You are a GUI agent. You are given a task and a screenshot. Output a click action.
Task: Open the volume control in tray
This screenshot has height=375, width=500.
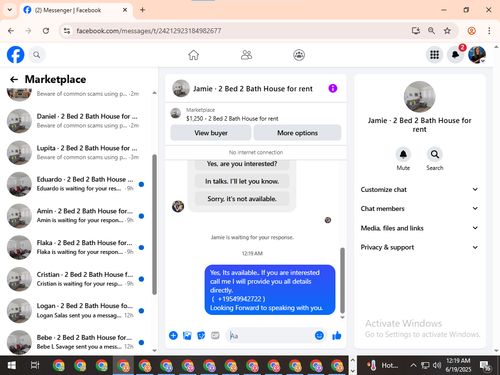coord(436,365)
